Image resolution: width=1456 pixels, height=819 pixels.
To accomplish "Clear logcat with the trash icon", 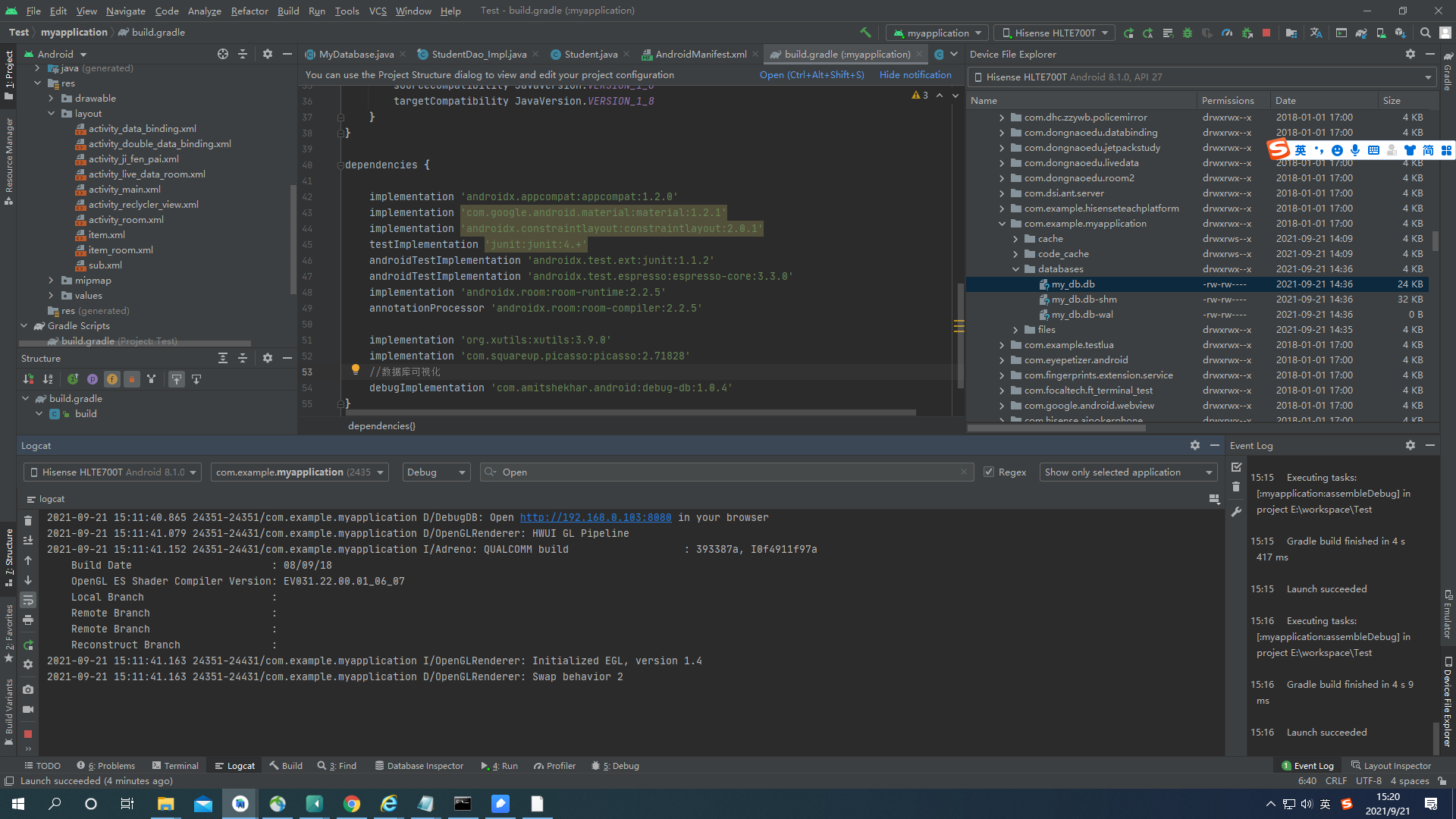I will pyautogui.click(x=28, y=521).
